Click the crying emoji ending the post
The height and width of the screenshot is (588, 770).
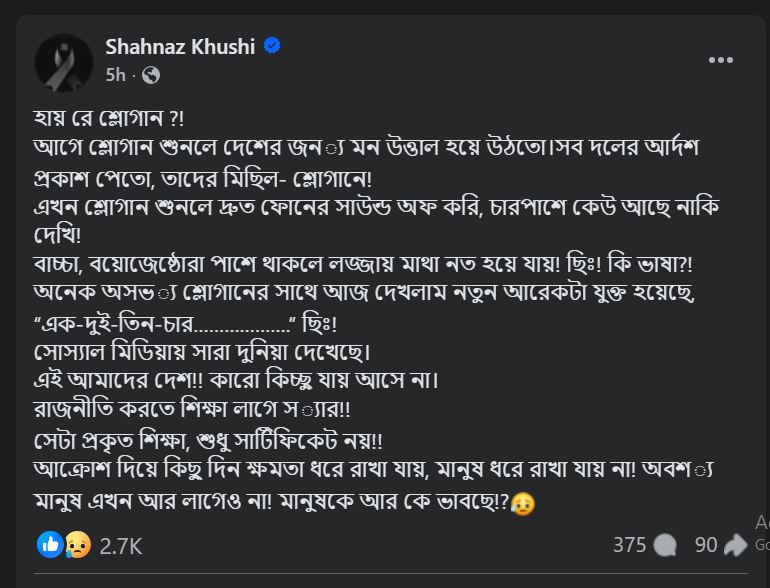coord(522,504)
